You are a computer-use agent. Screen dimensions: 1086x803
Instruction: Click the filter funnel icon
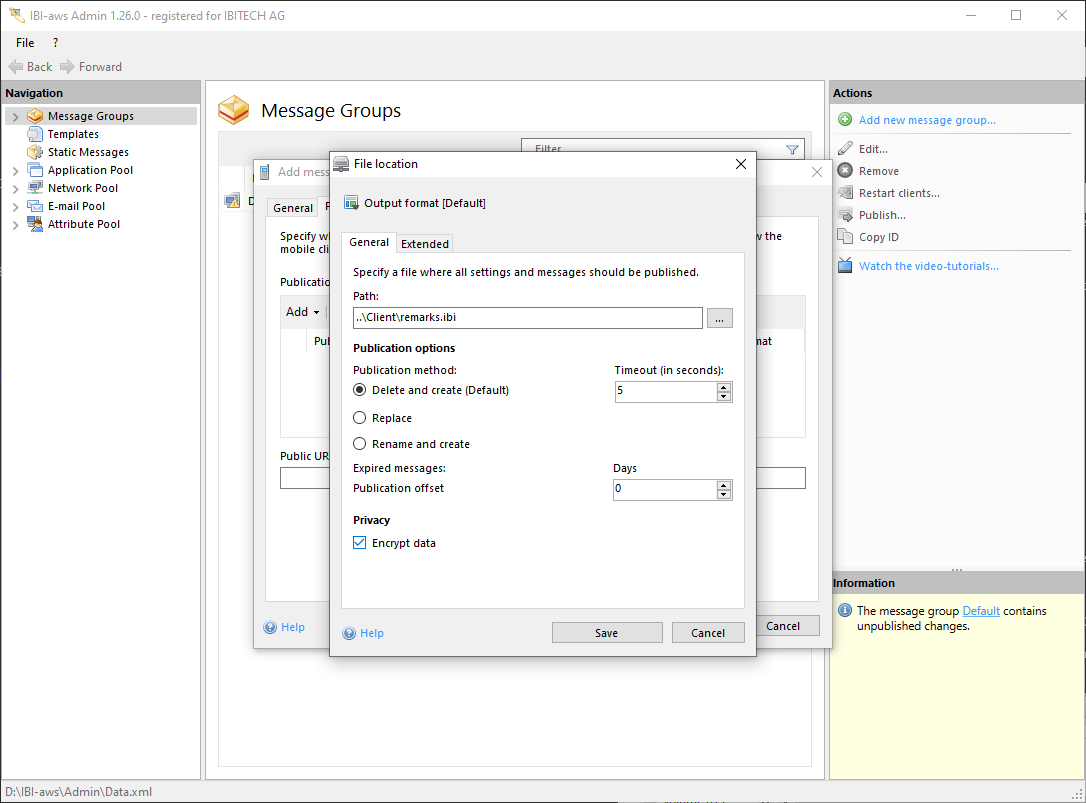792,150
